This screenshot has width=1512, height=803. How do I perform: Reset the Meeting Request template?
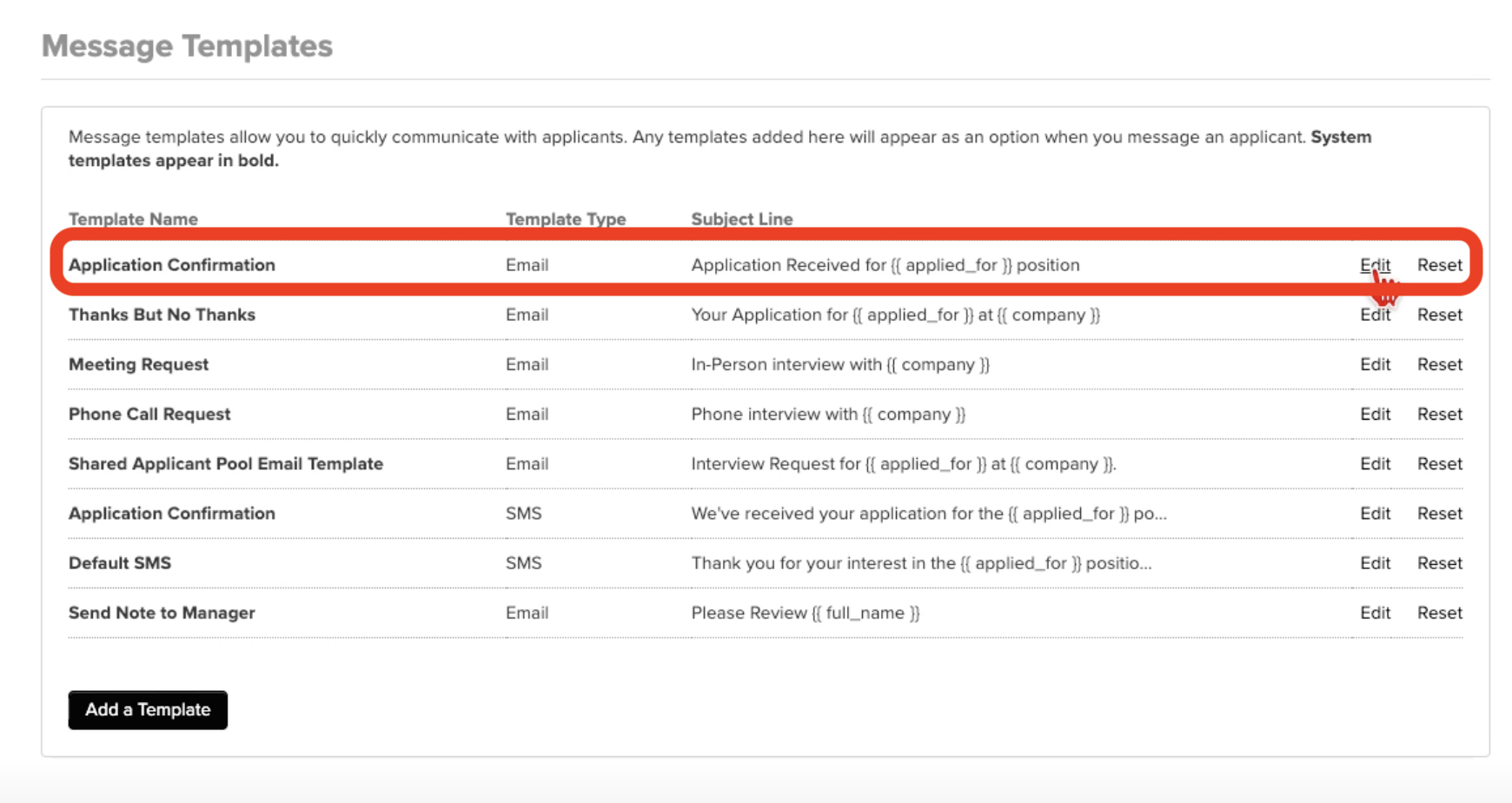(1439, 364)
